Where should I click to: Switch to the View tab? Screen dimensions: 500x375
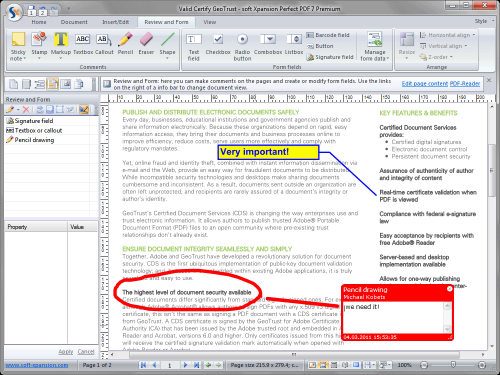coord(210,22)
